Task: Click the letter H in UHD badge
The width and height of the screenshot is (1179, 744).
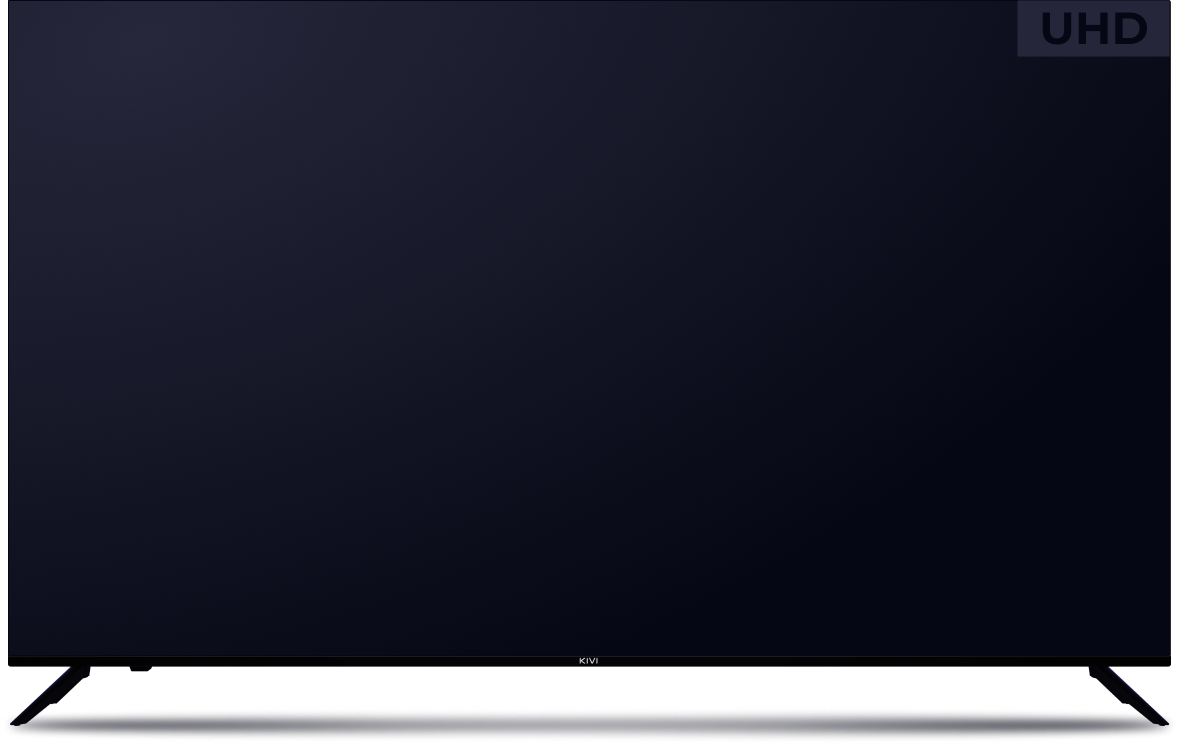Action: (1093, 29)
